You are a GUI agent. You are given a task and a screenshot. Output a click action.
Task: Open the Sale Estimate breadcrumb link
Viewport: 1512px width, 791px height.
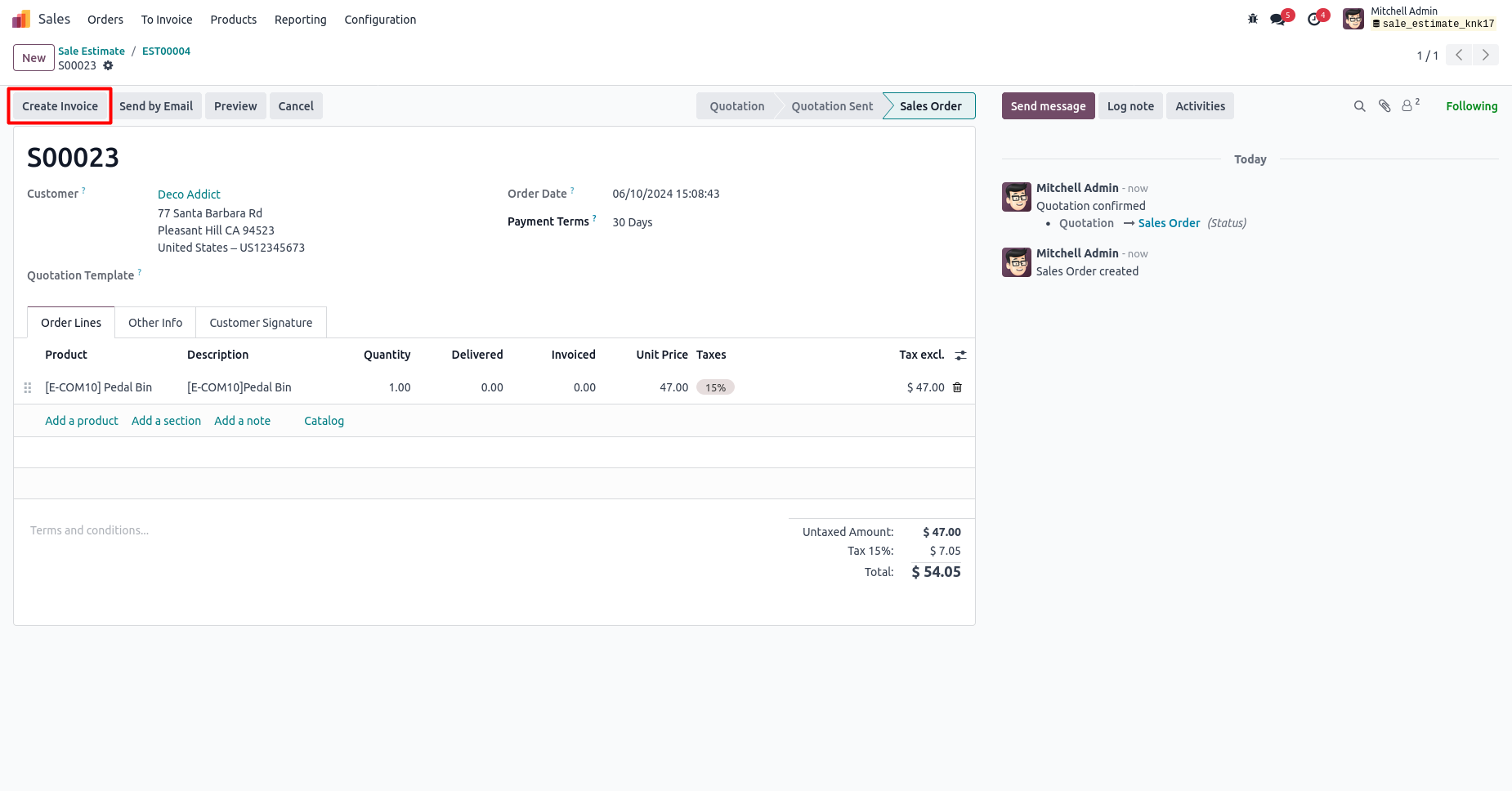(92, 51)
